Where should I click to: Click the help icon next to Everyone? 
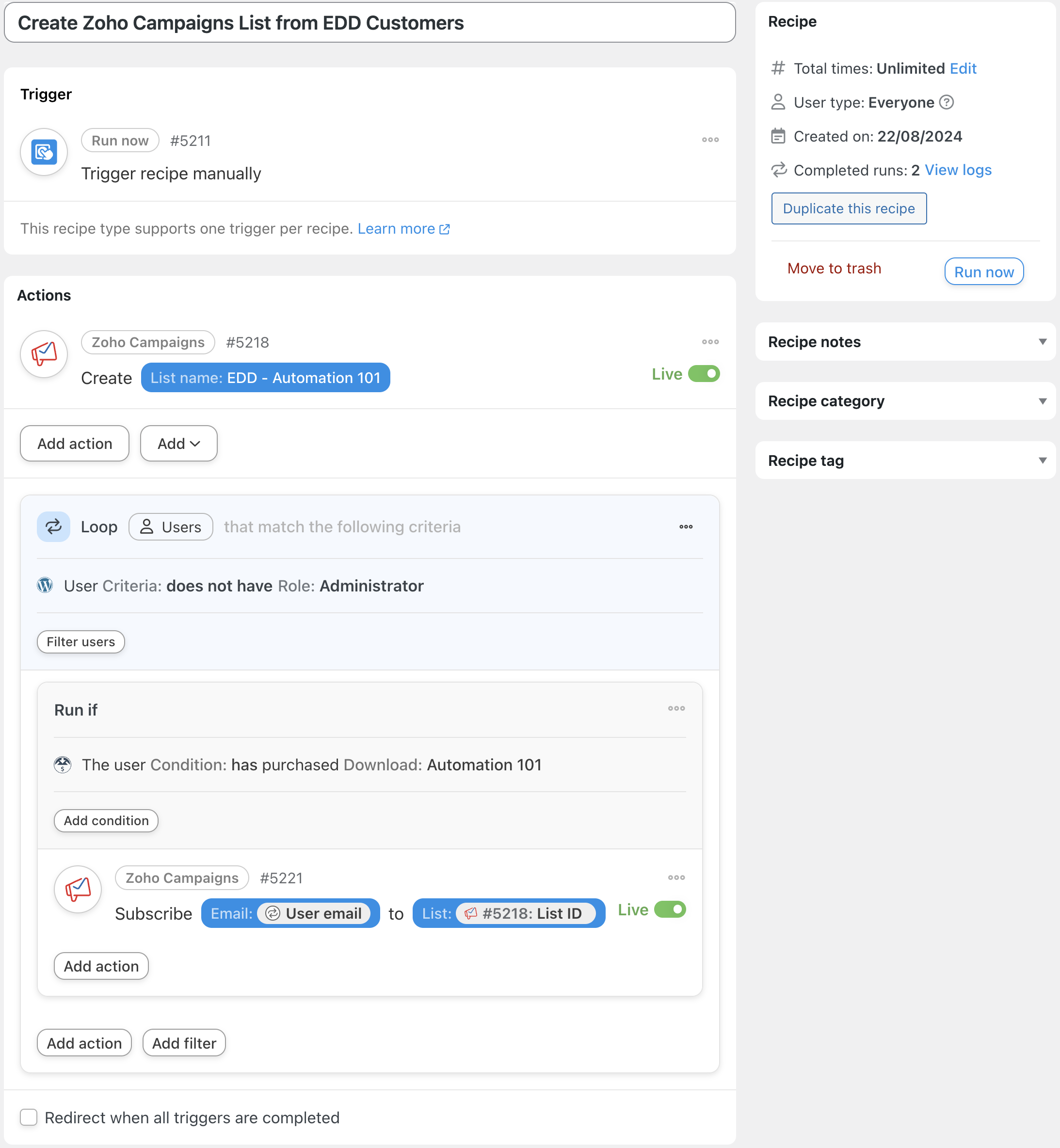tap(947, 102)
